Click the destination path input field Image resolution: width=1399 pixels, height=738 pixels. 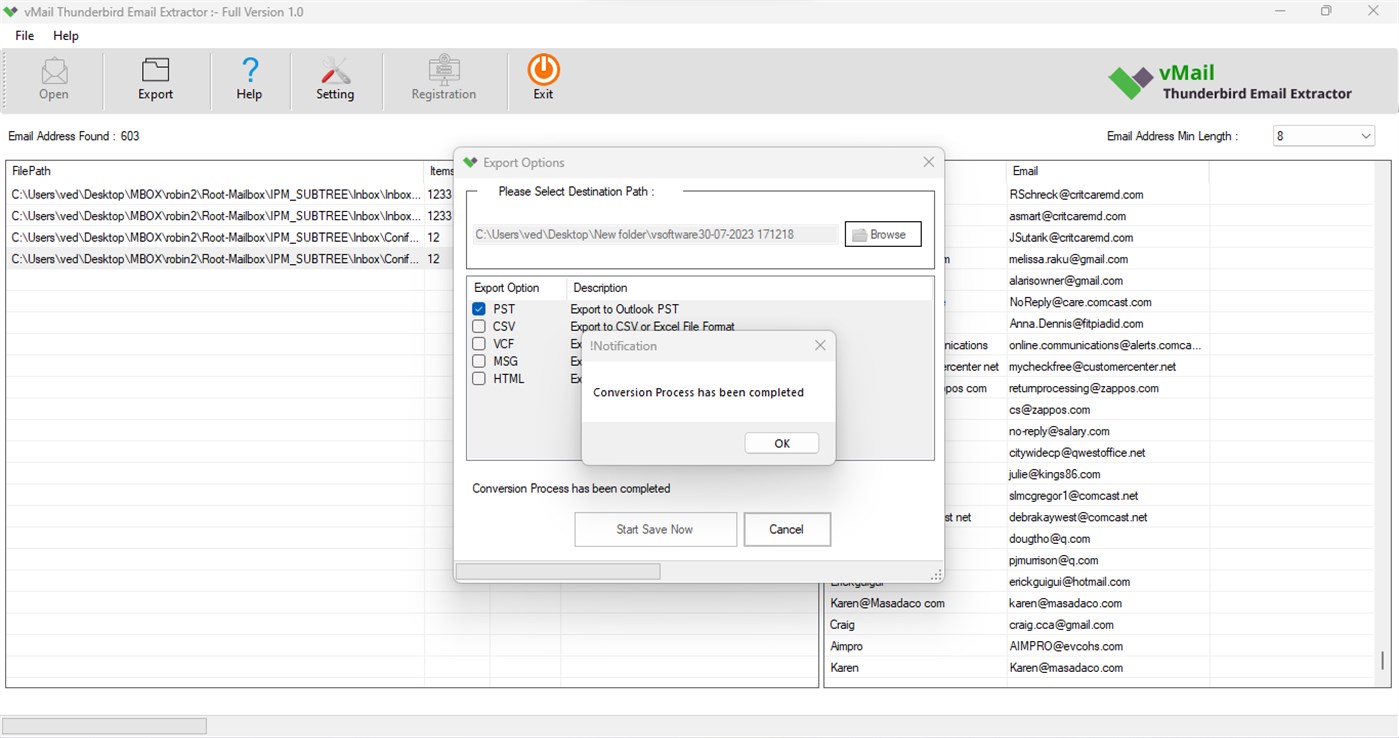tap(654, 233)
